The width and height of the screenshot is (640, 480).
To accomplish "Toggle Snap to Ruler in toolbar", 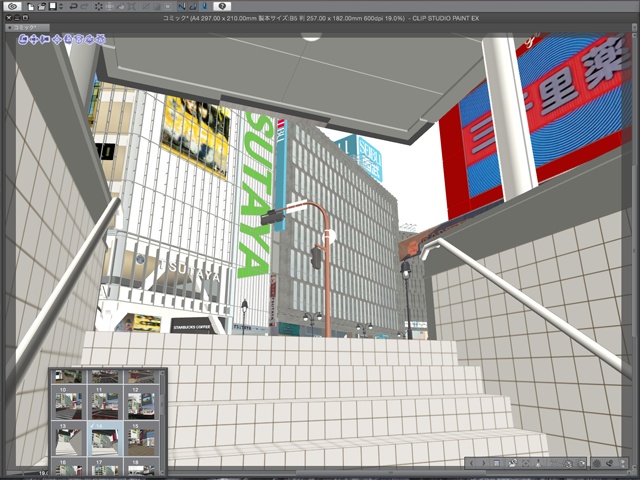I will pos(182,6).
